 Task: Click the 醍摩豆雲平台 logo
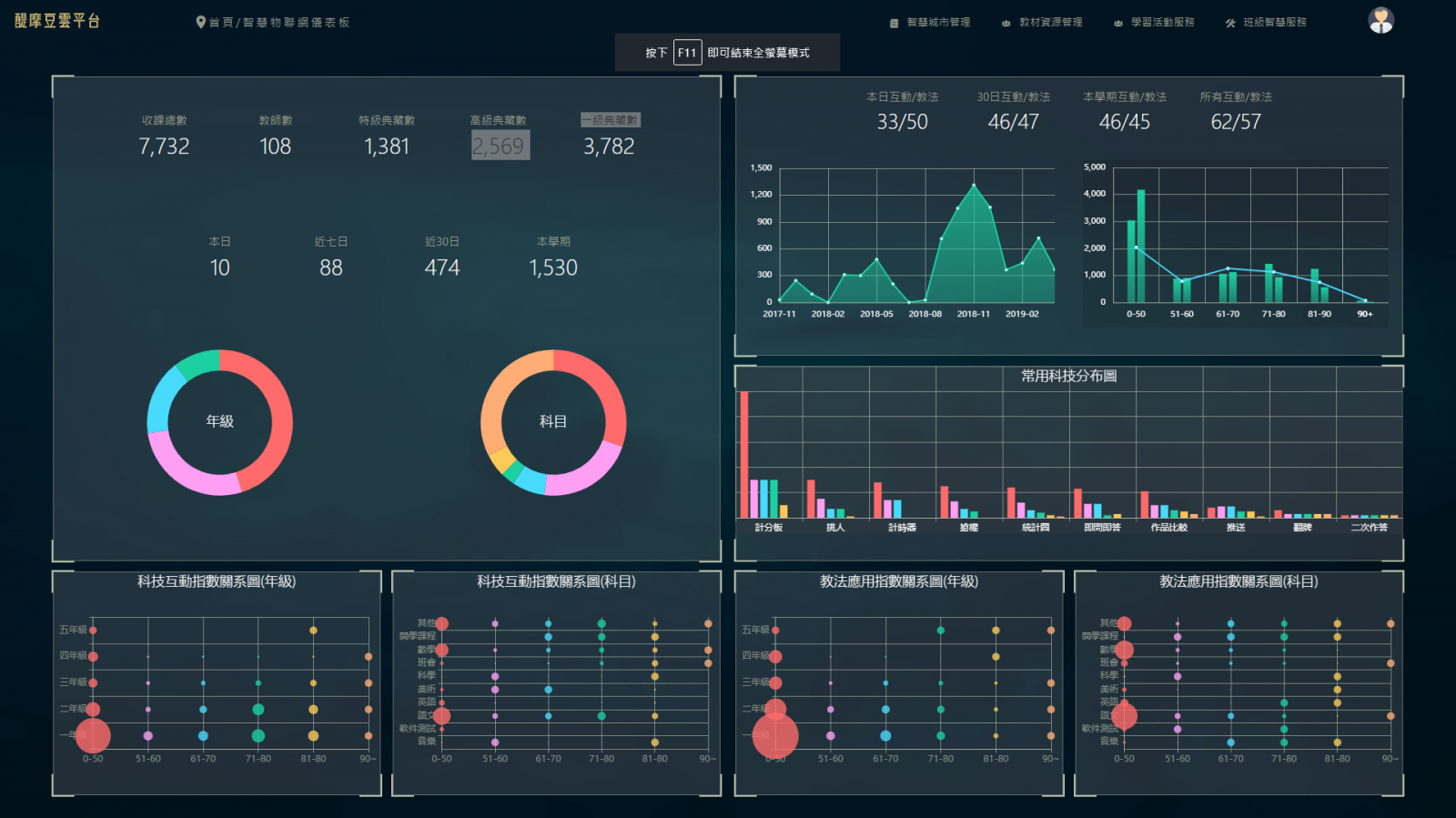(57, 21)
